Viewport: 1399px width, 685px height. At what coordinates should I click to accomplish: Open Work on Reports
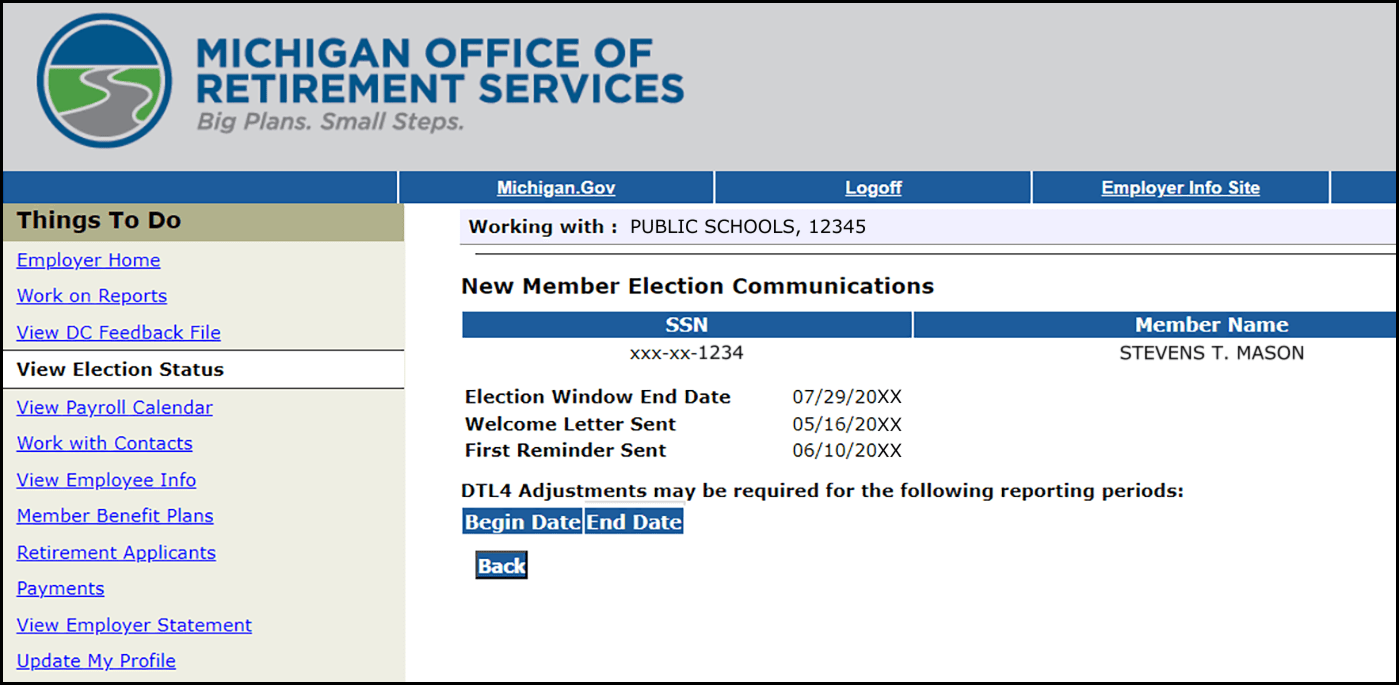tap(91, 296)
